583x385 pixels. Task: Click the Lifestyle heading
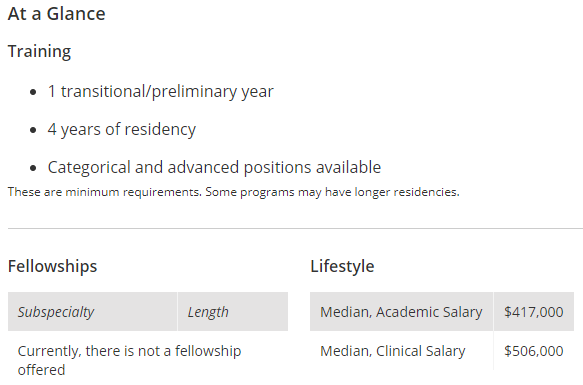(342, 266)
